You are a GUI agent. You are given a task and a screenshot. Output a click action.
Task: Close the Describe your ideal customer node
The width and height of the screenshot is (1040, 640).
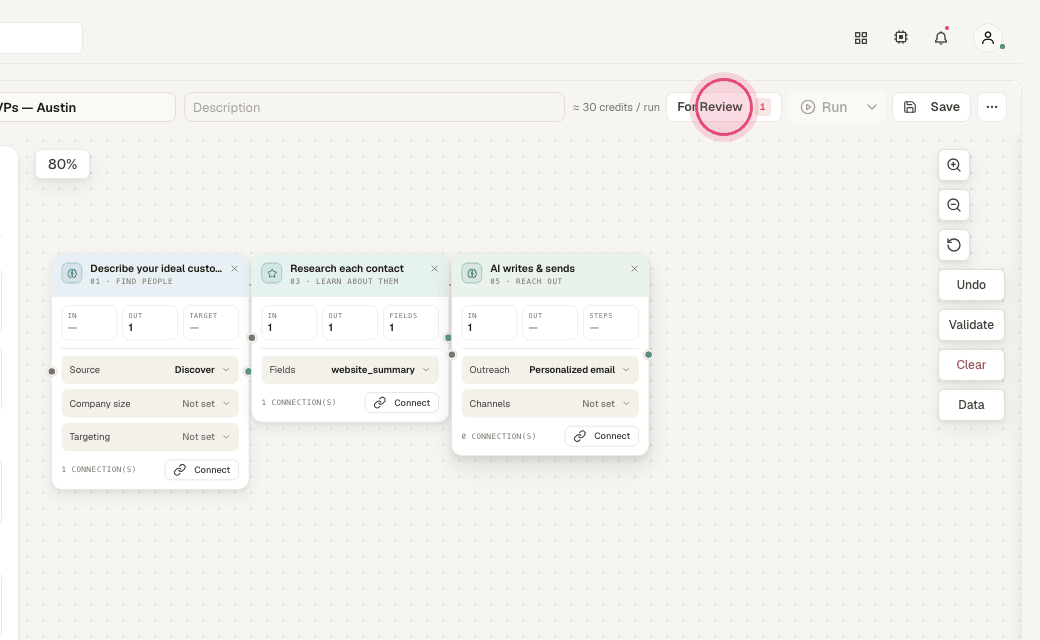pos(234,269)
